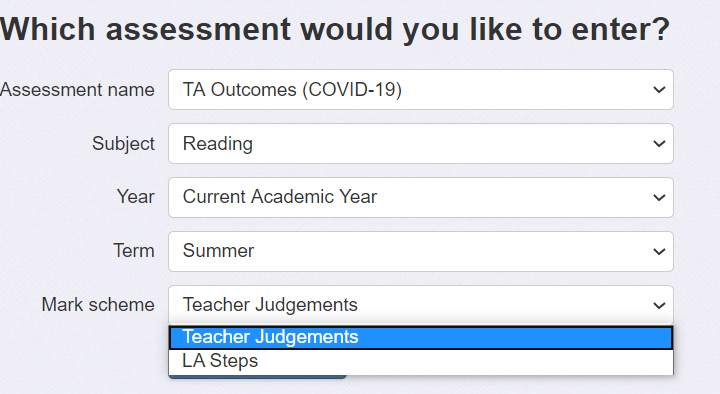Click the 'Assessment name' field label

[77, 90]
